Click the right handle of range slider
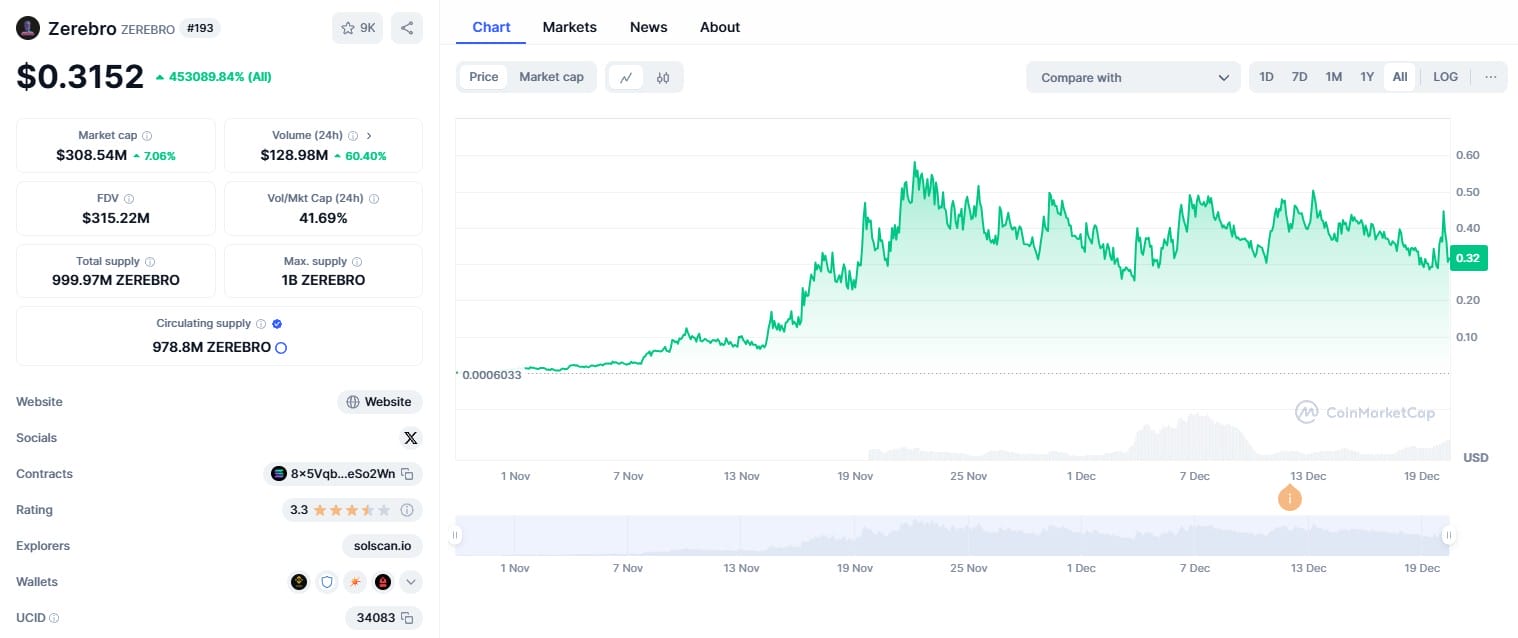 (1448, 536)
